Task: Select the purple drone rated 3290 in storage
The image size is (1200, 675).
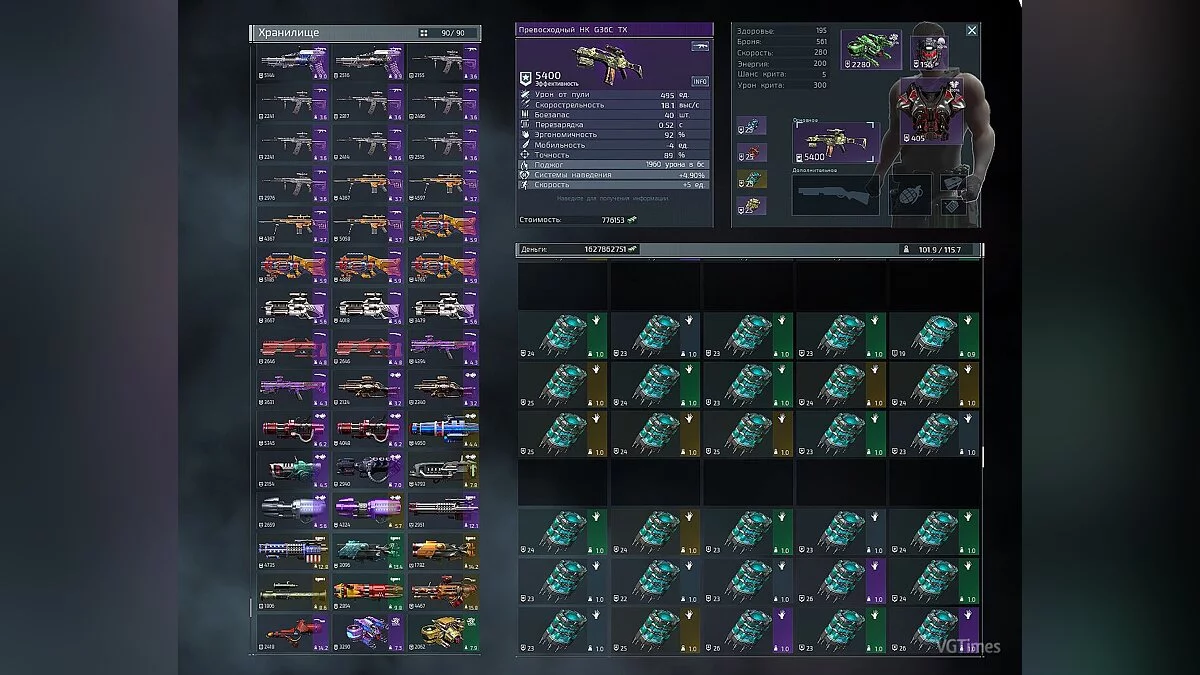Action: 368,632
